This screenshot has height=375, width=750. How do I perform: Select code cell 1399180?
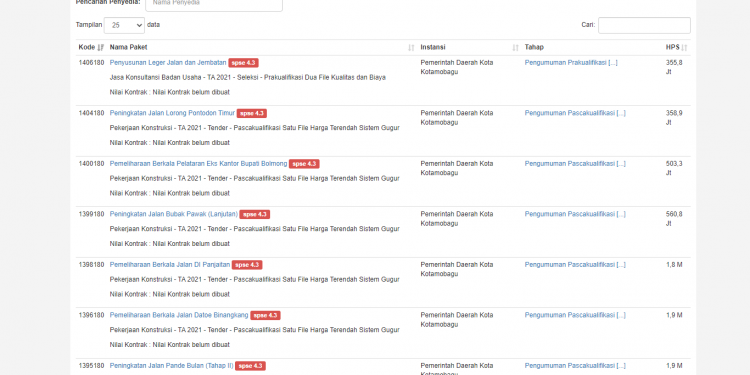click(x=91, y=214)
